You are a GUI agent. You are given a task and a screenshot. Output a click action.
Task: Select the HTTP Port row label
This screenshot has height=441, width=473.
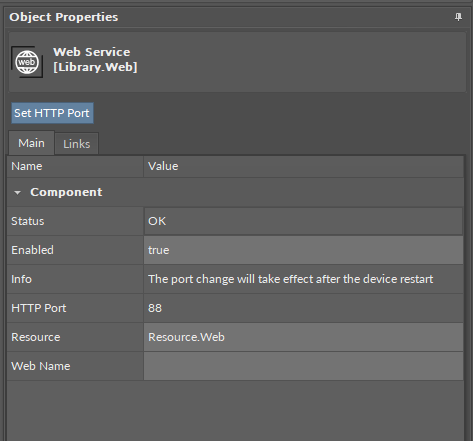point(39,308)
